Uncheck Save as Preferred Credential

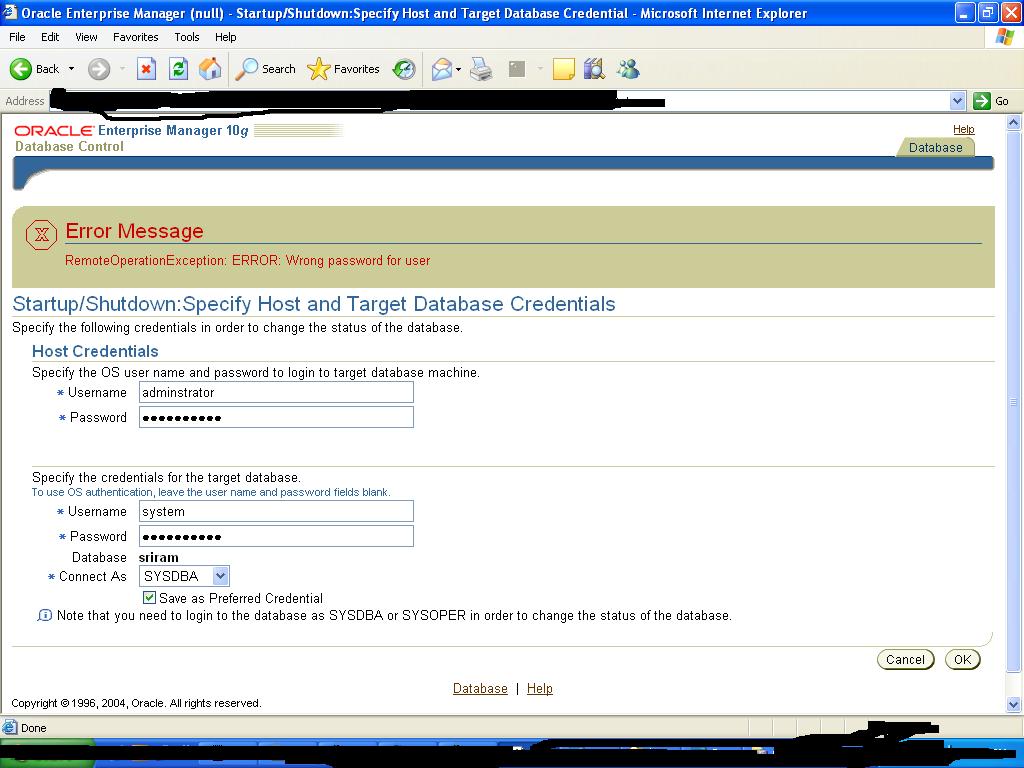tap(150, 598)
